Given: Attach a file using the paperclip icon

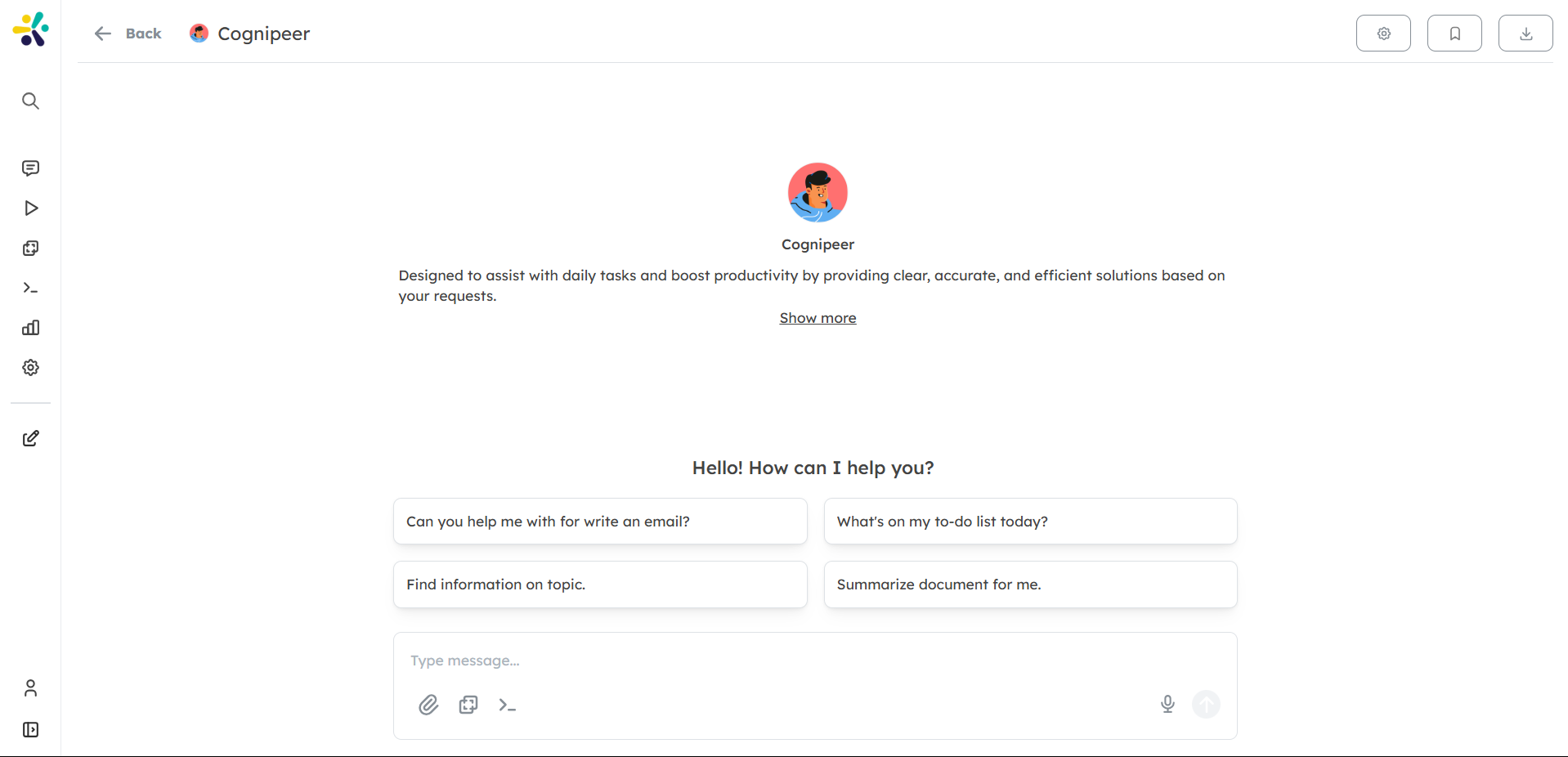Looking at the screenshot, I should coord(428,704).
